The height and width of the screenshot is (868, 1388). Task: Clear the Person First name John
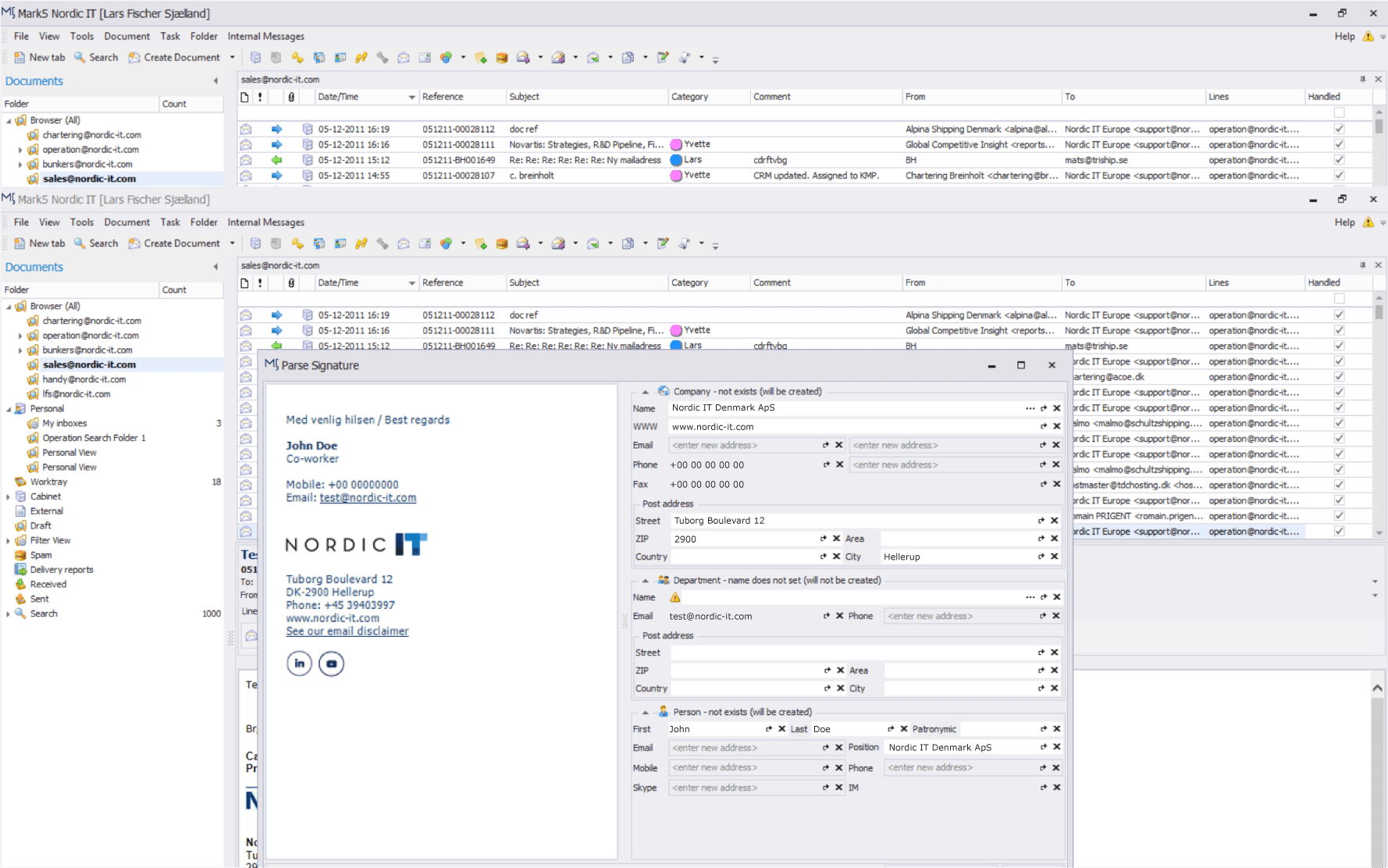point(781,729)
